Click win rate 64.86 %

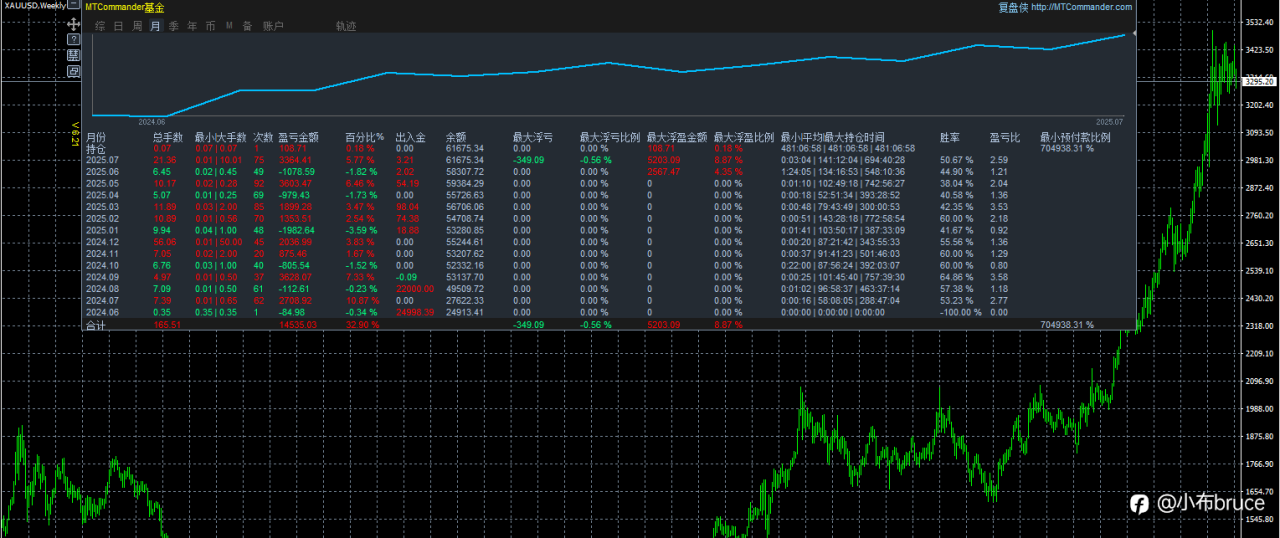956,277
